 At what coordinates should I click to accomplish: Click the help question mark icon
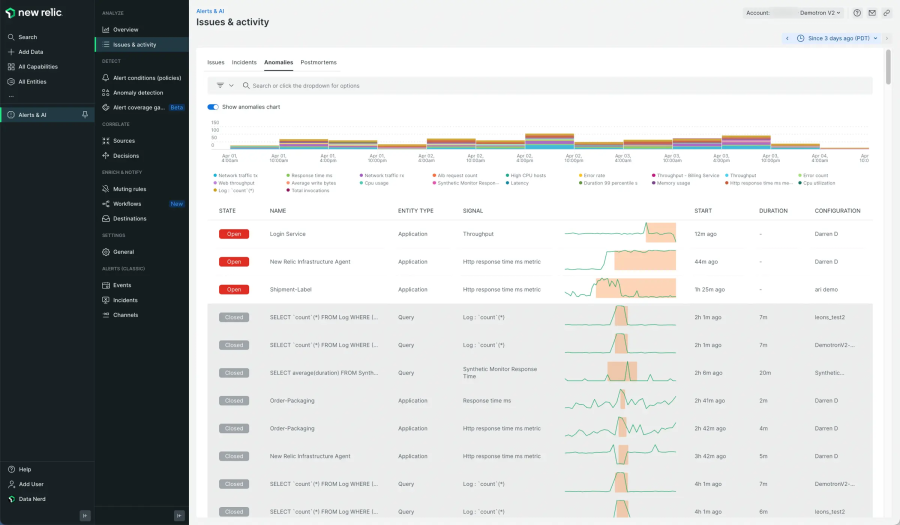857,13
